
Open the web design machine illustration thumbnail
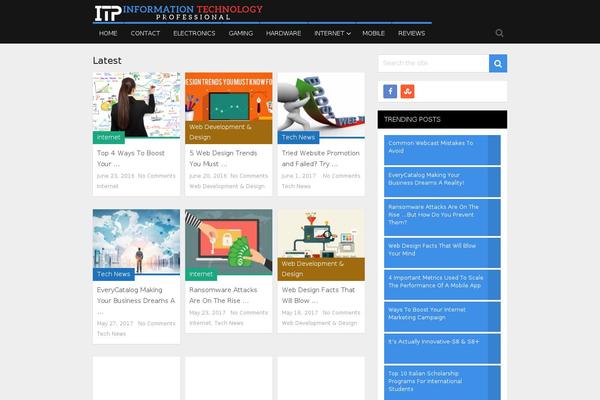[x=321, y=234]
